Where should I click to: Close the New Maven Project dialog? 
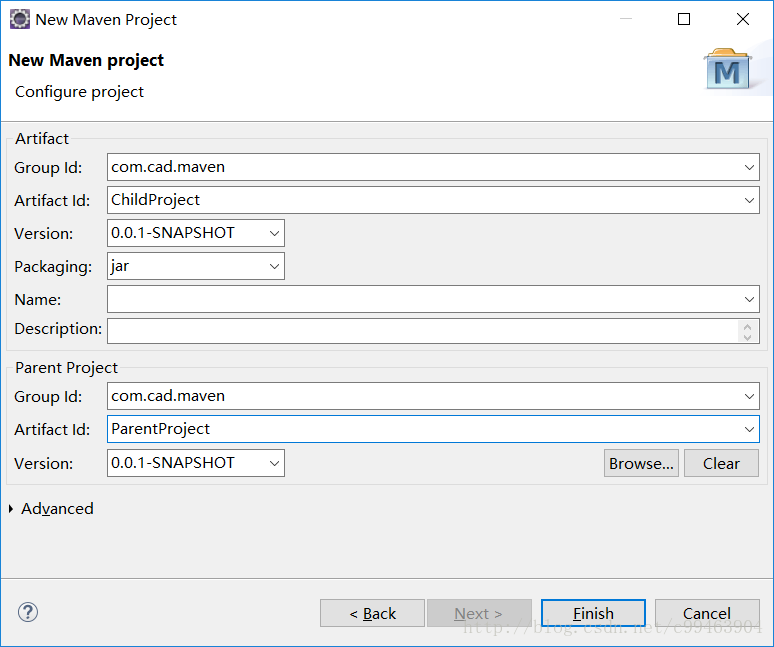point(742,19)
